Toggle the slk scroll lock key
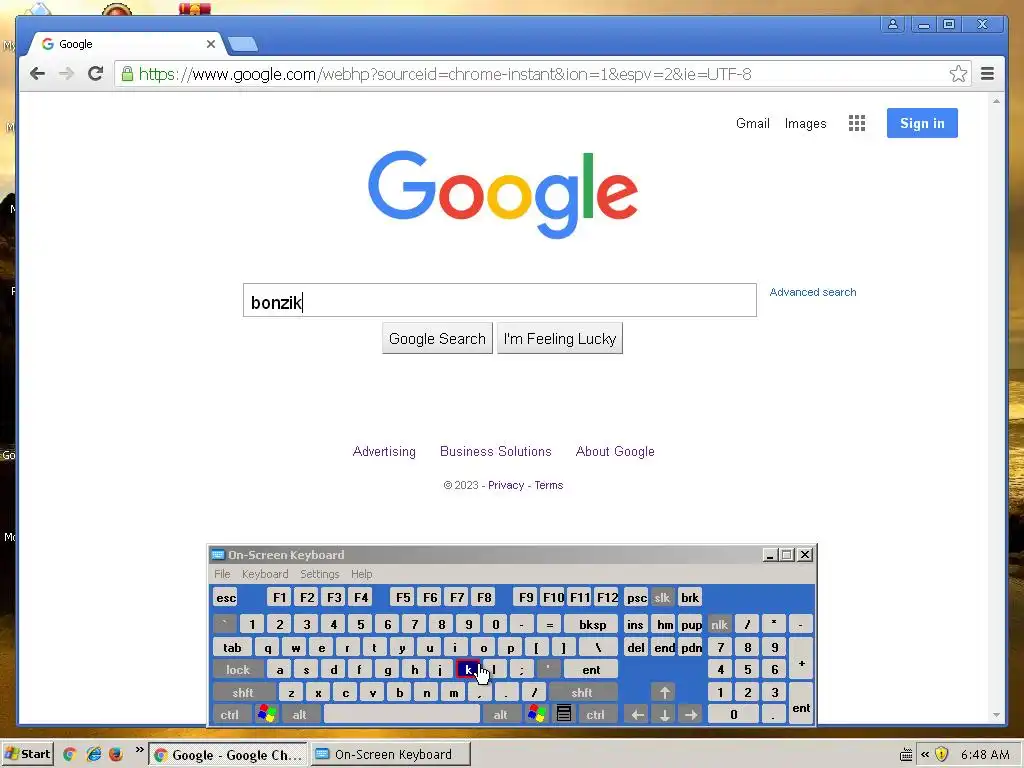This screenshot has width=1024, height=768. tap(662, 598)
